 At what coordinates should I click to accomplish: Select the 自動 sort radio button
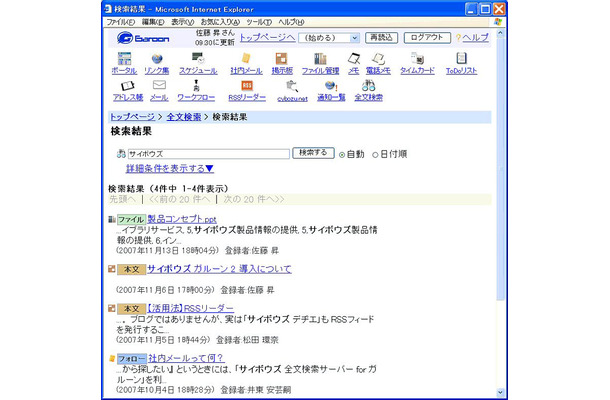point(342,155)
